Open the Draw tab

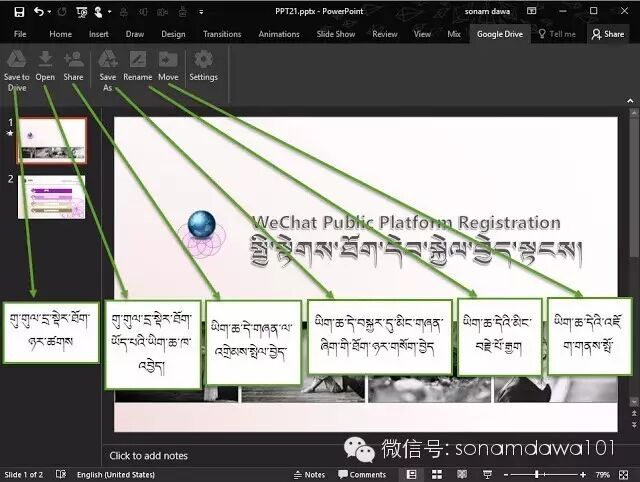(135, 34)
